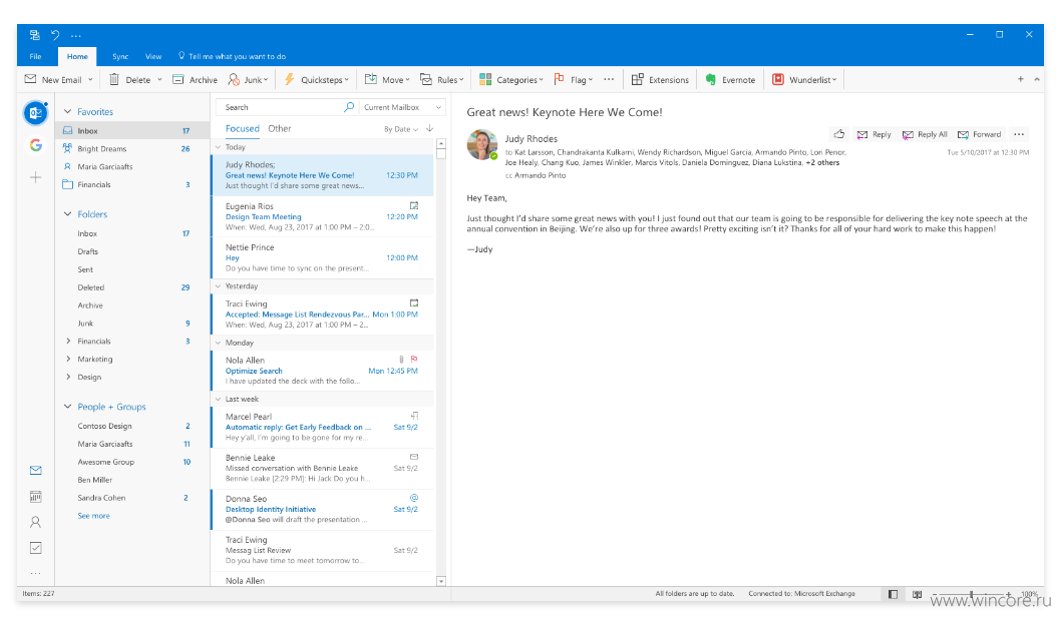
Task: Collapse the Last week message group
Action: point(218,399)
